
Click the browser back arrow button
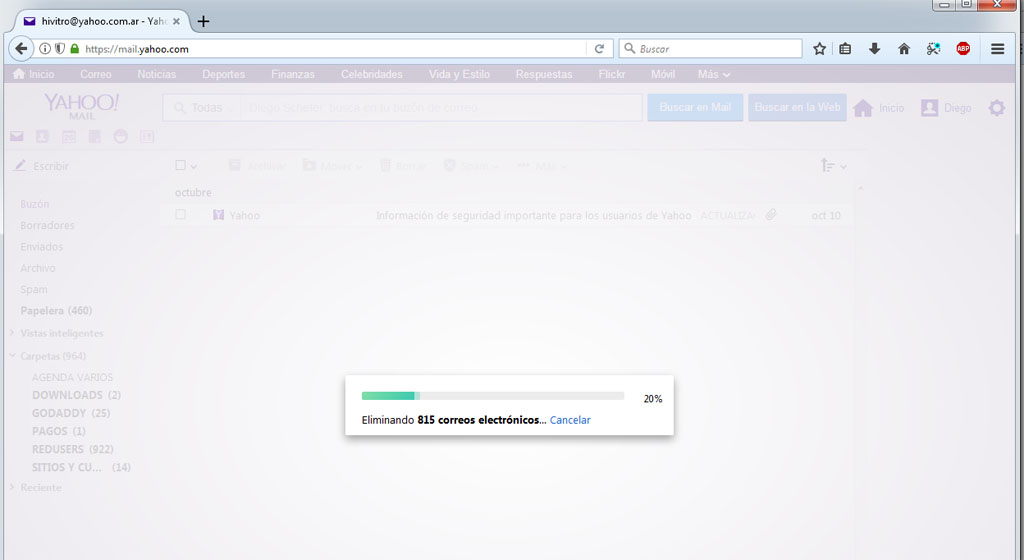coord(21,48)
